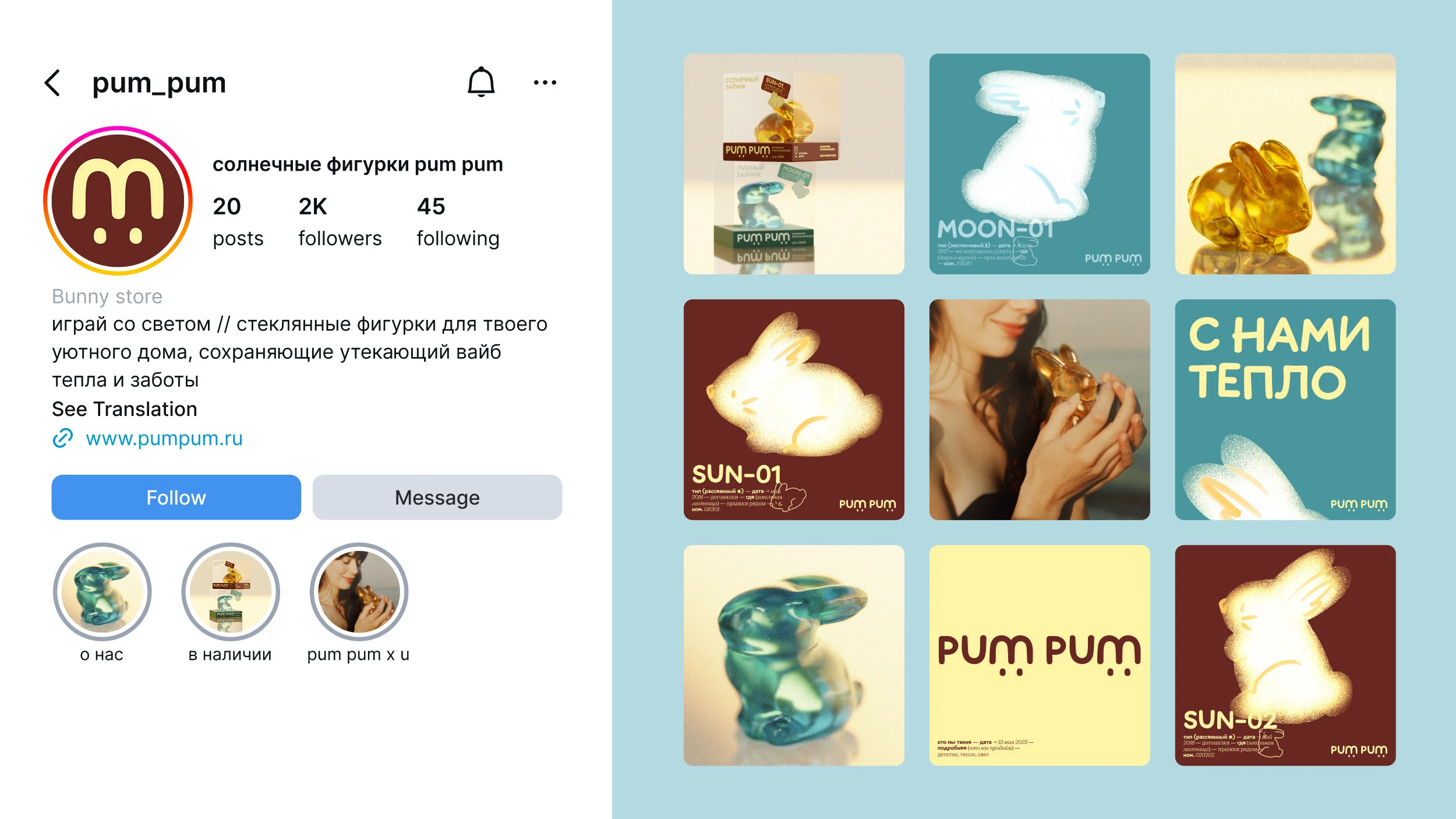Viewport: 1456px width, 819px height.
Task: Open the 'pum pum x u' highlight
Action: [x=359, y=592]
